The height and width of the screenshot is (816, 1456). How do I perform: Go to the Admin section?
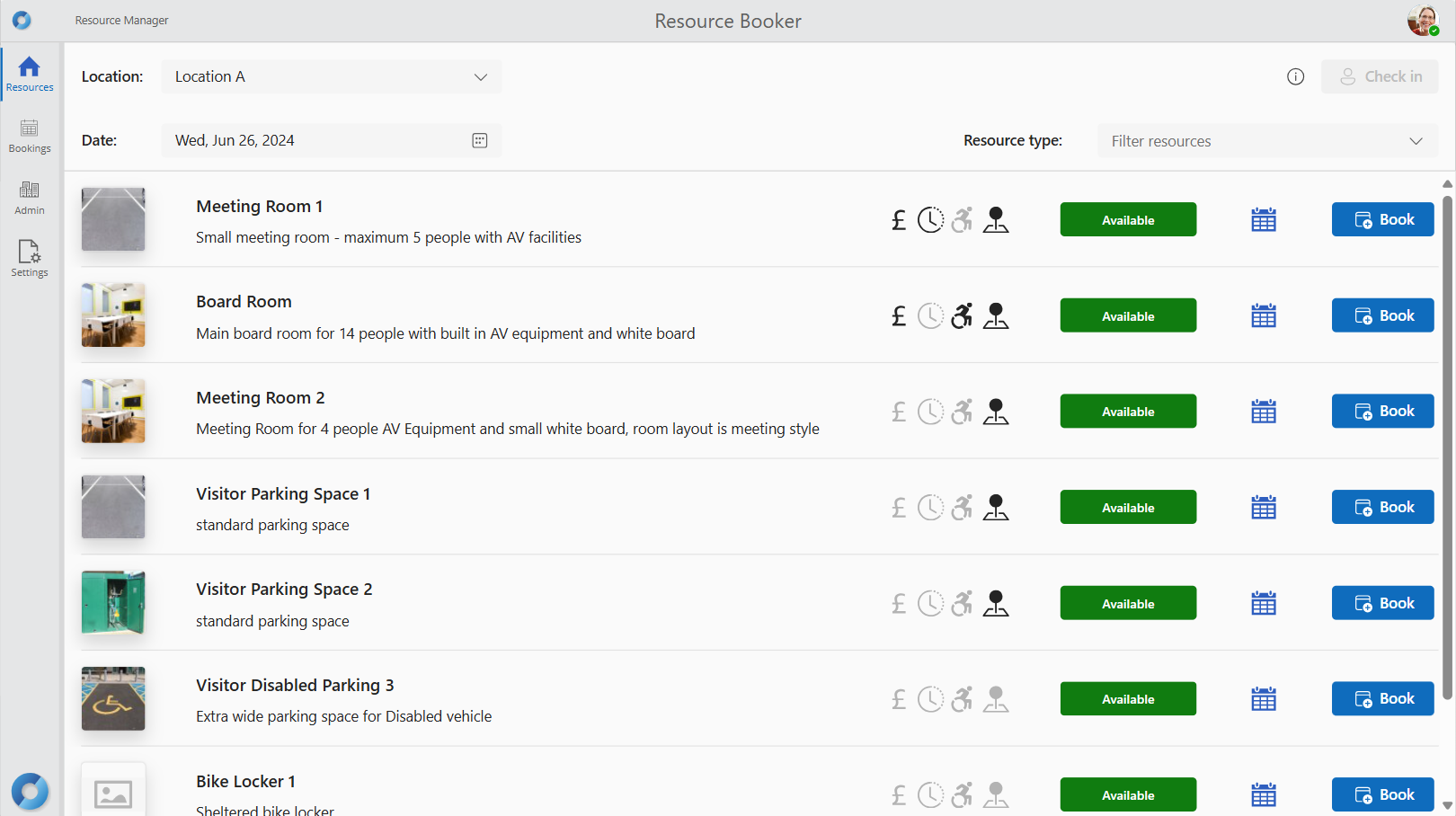click(30, 197)
